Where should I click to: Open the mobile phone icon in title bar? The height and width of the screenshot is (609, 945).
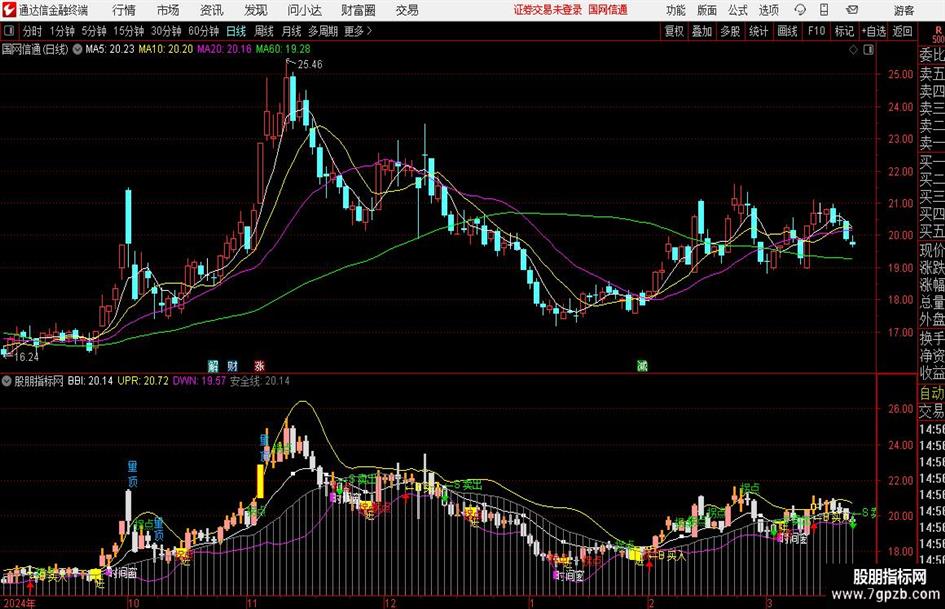pos(824,10)
